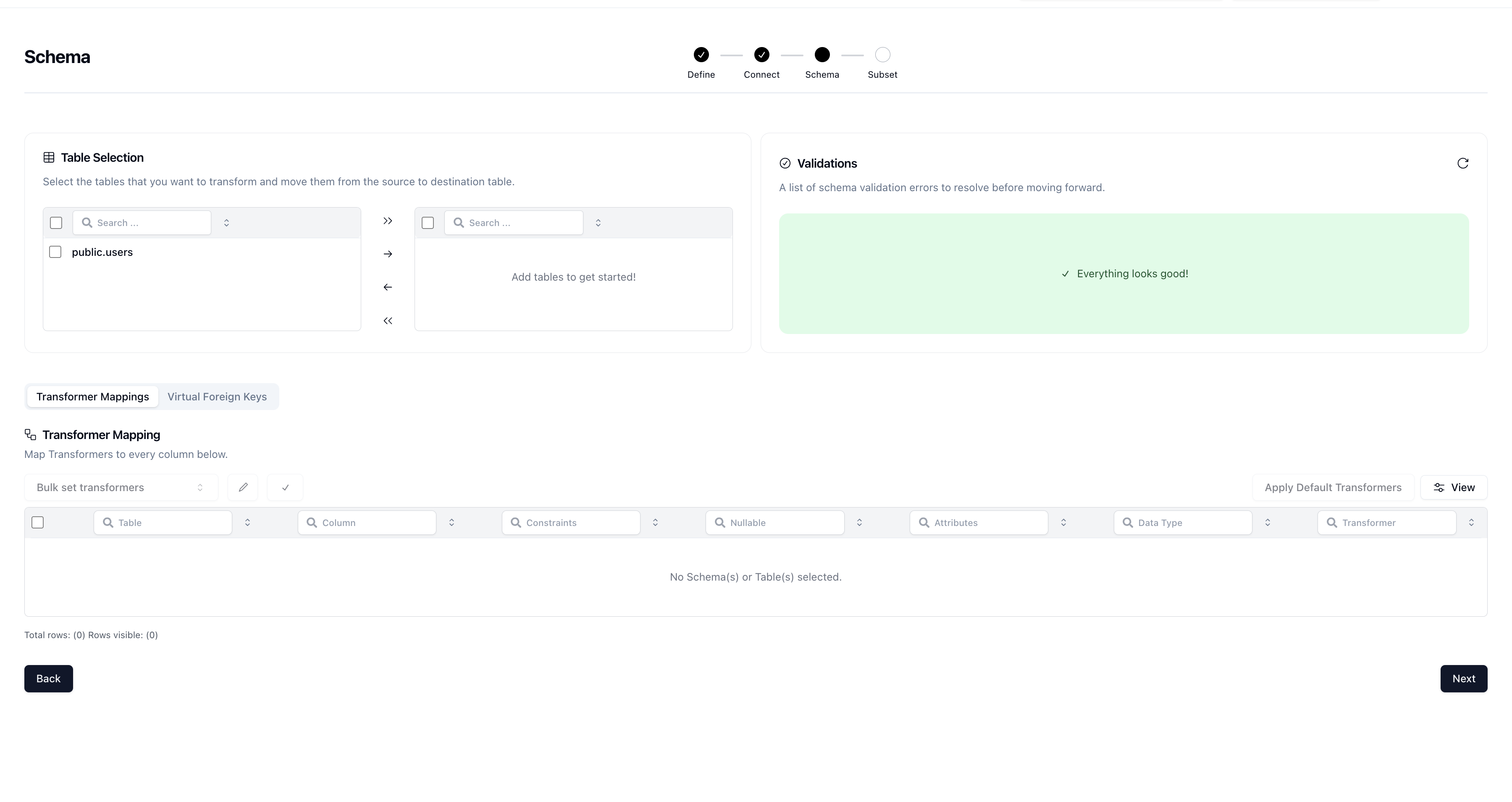Focus the Attributes filter field
Image resolution: width=1512 pixels, height=802 pixels.
pyautogui.click(x=979, y=523)
